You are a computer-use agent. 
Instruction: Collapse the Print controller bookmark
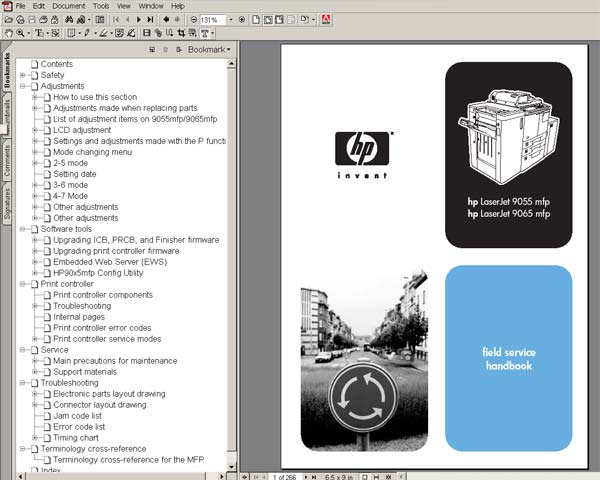click(23, 284)
